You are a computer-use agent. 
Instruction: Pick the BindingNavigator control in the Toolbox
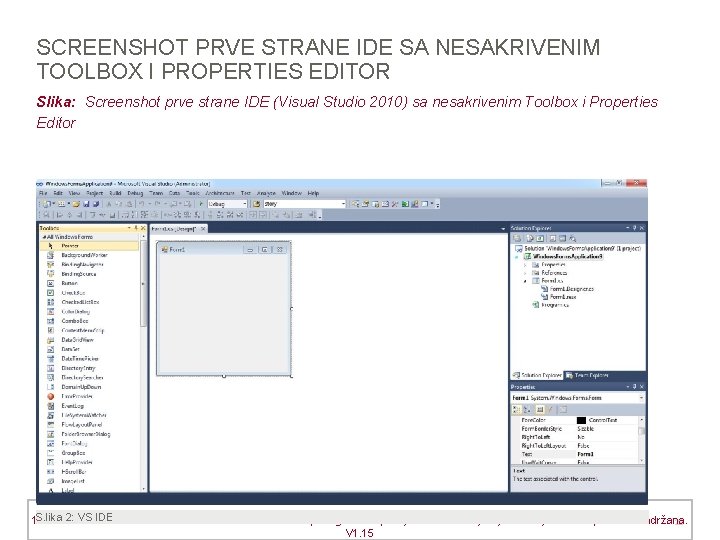click(89, 264)
